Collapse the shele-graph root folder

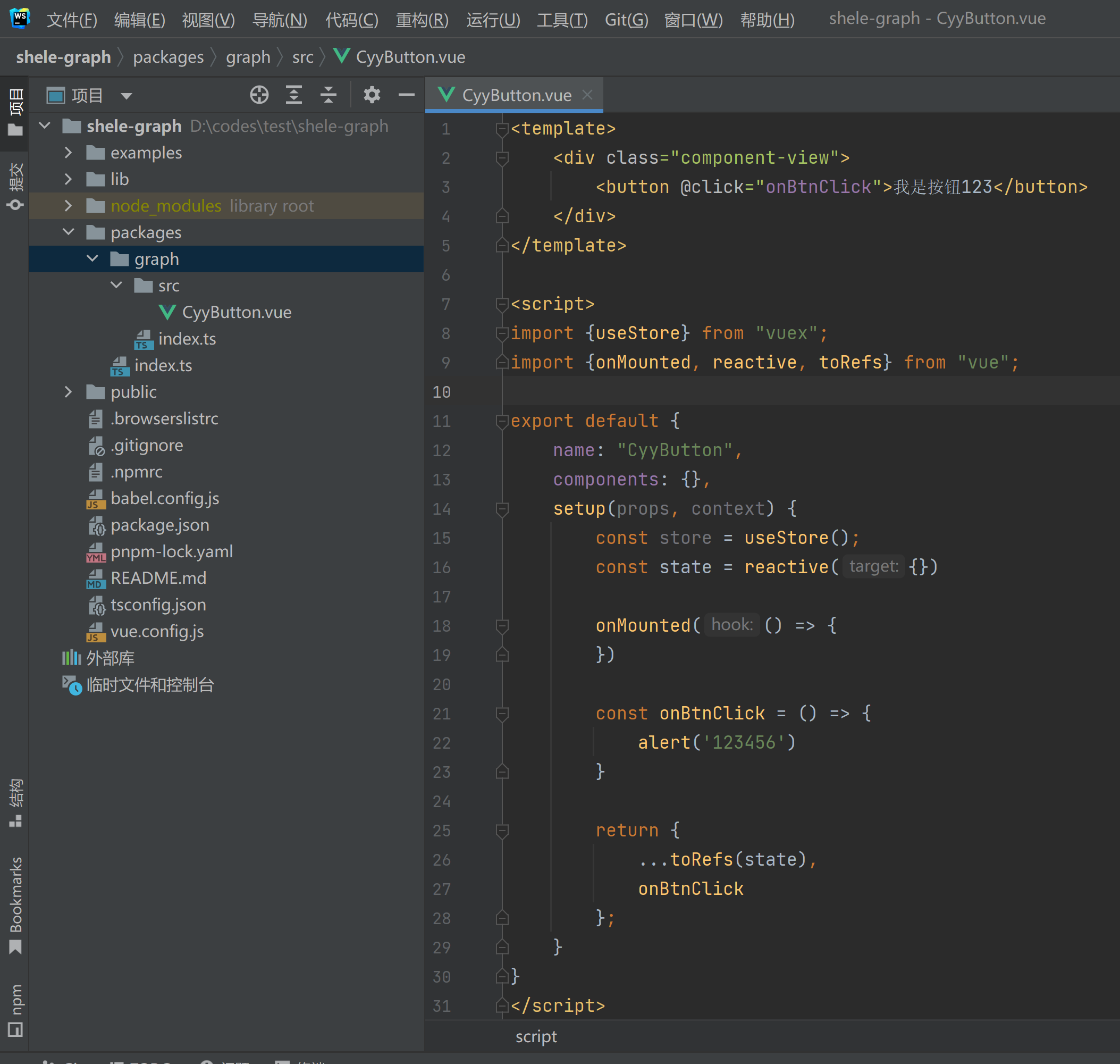(x=45, y=125)
